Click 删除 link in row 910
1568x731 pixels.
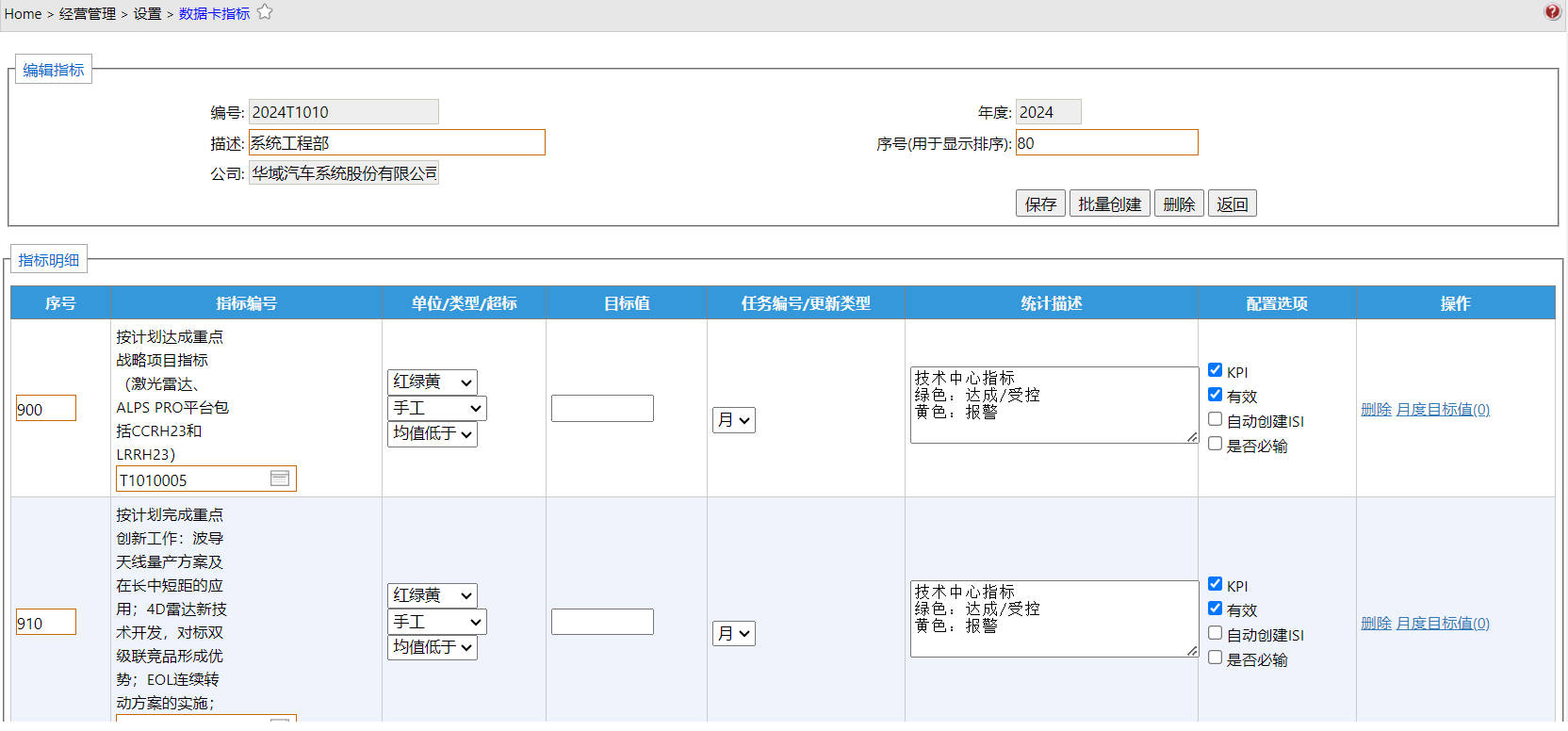[1376, 623]
